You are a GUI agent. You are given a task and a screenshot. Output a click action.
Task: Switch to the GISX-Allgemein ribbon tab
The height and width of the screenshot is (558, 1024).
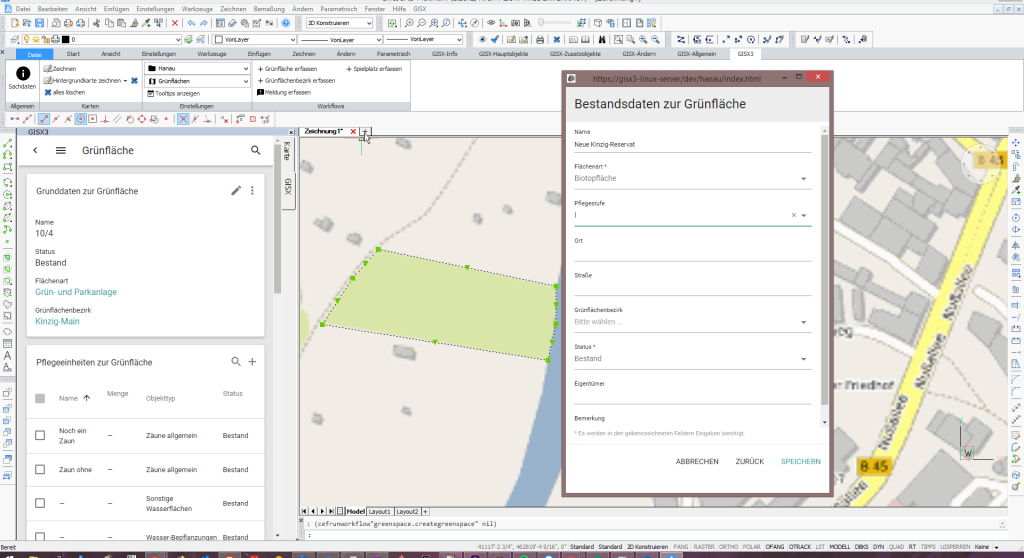697,54
